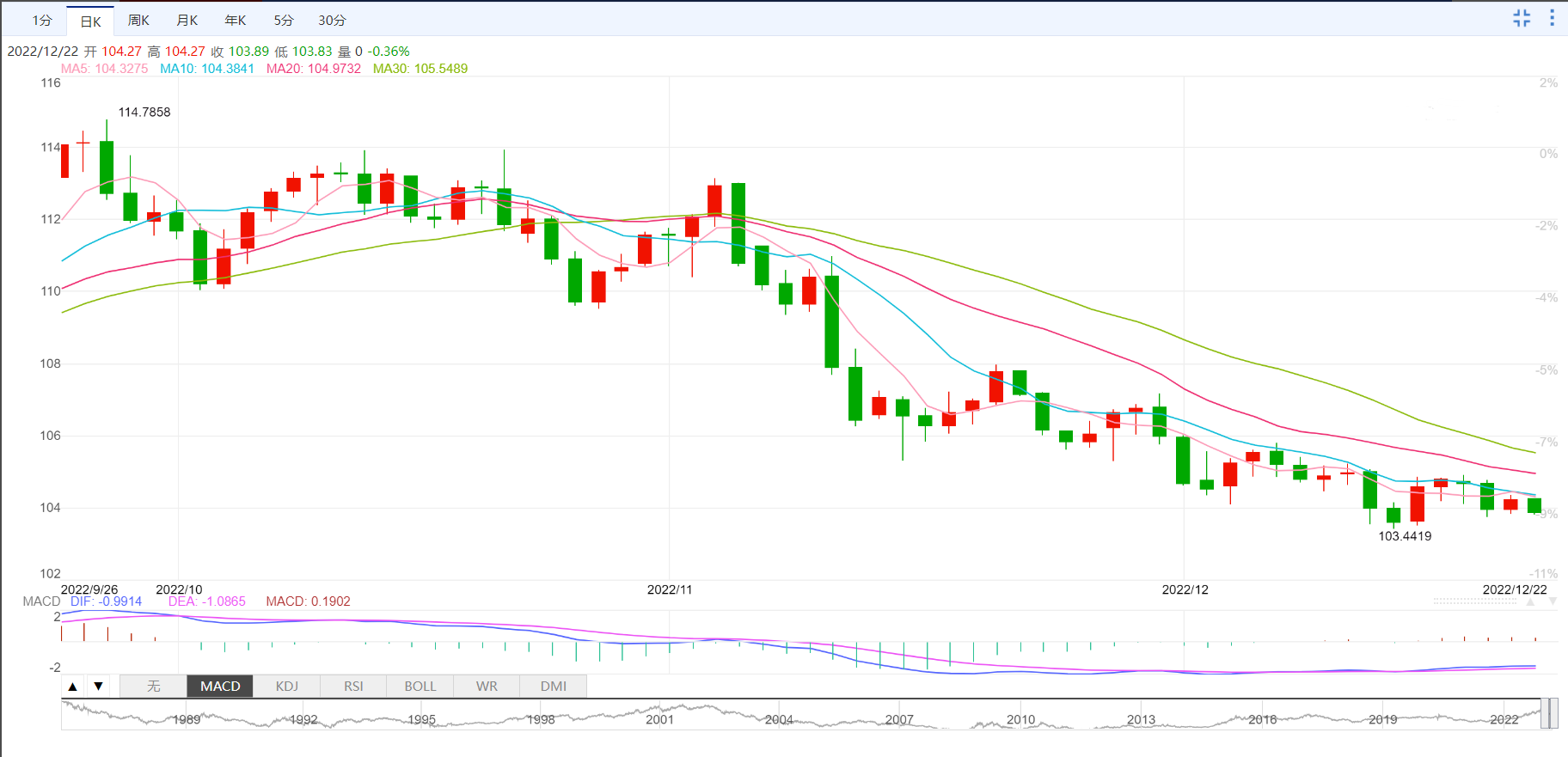Click the black down arrow beside indicator tabs
Screen dimensions: 1568x757
click(99, 686)
